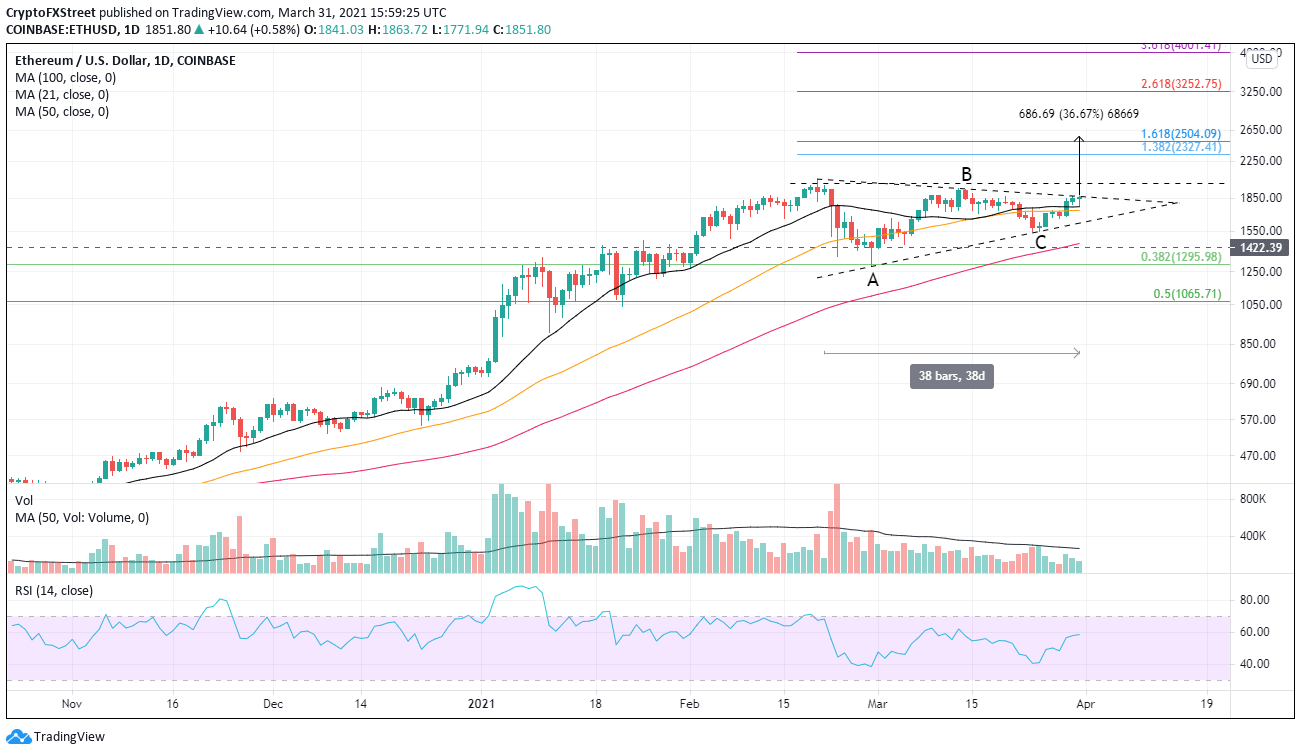
Task: Select the MA (100, close, 0) legend
Action: [66, 78]
